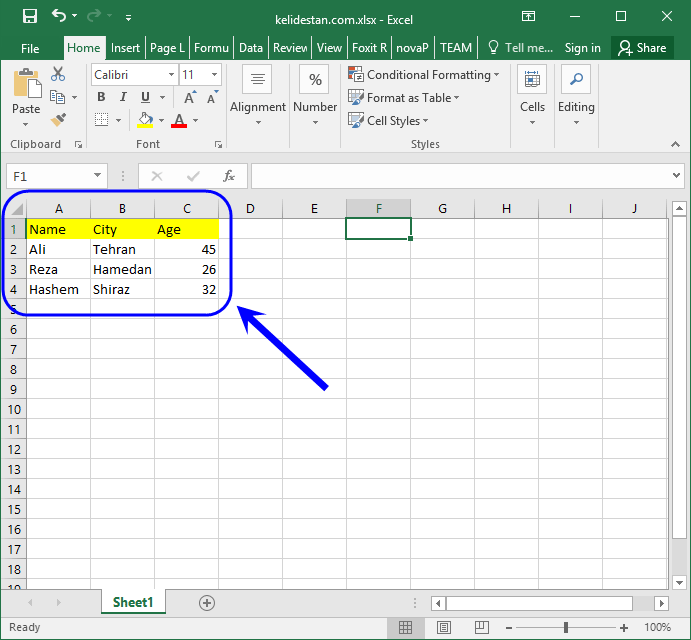Zoom in with plus button
This screenshot has height=640, width=691.
point(624,628)
